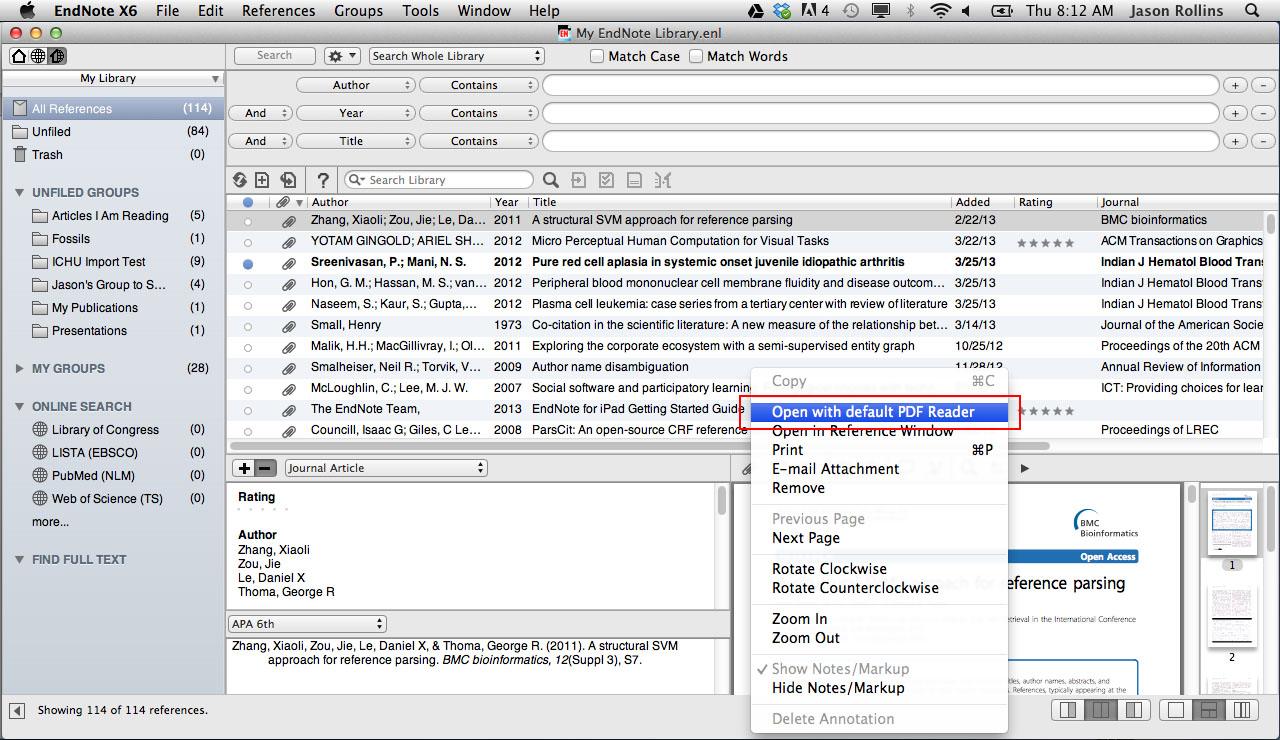
Task: Choose the left-most layout of first layout group
Action: [1066, 710]
